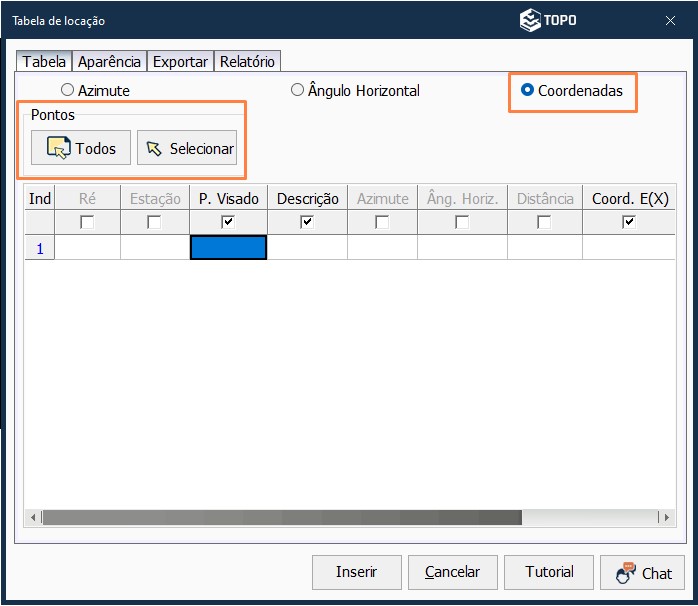Toggle the Âng. Horiz. column checkbox

click(x=462, y=222)
